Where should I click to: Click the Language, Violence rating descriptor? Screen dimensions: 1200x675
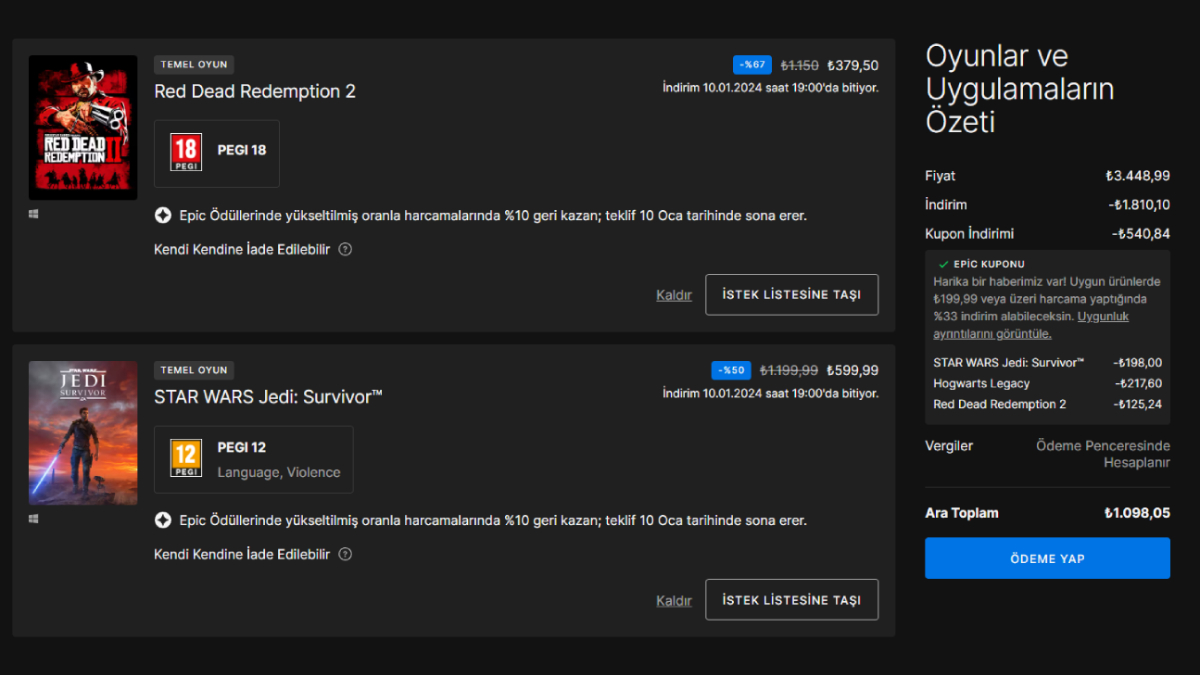click(279, 472)
